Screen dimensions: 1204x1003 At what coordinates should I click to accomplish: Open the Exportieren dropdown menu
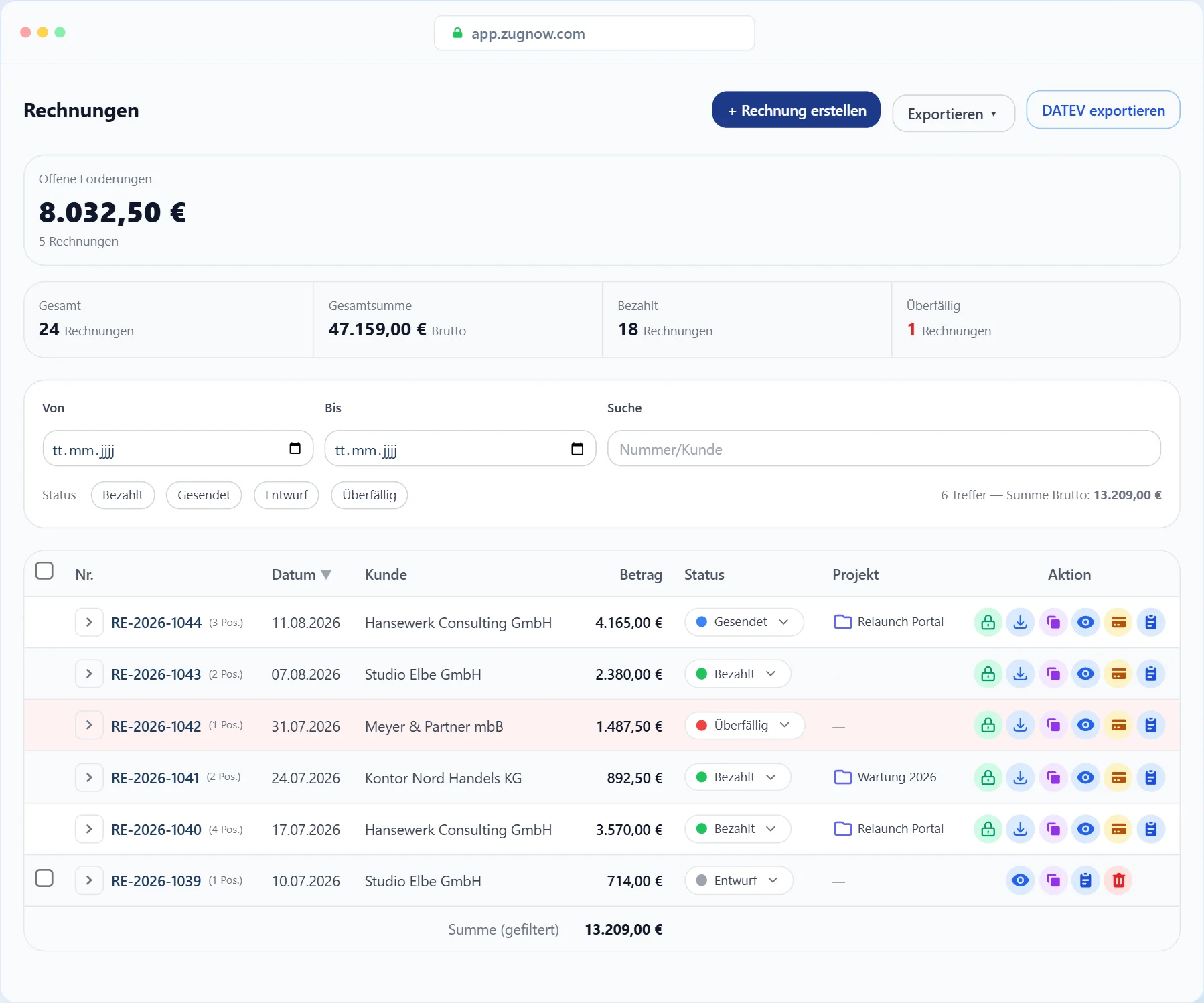click(x=954, y=114)
